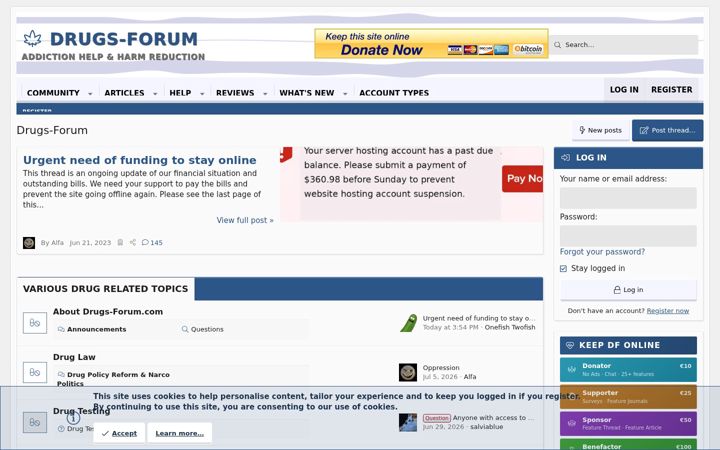The image size is (720, 450).
Task: Open the salviablue user link
Action: pyautogui.click(x=486, y=427)
